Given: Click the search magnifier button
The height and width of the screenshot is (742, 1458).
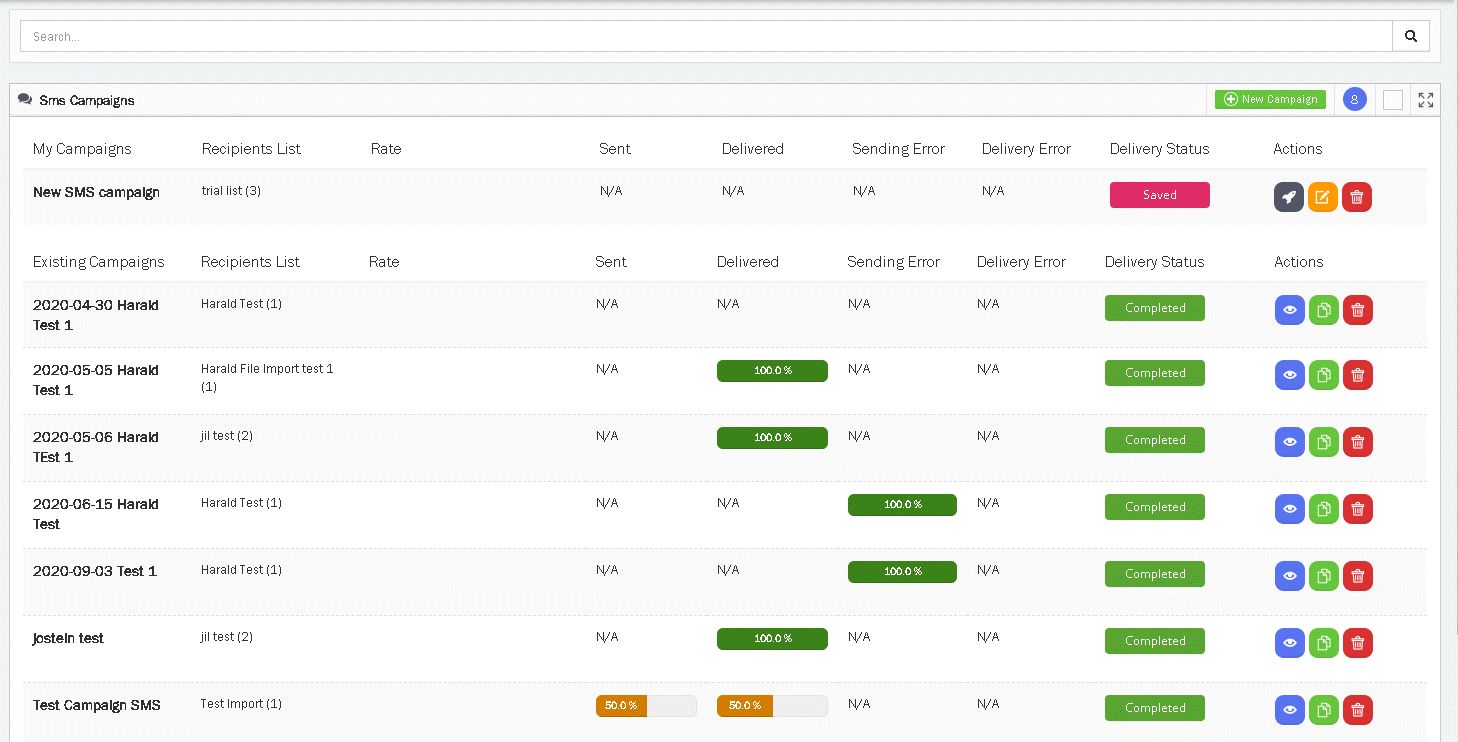Looking at the screenshot, I should click(x=1410, y=36).
